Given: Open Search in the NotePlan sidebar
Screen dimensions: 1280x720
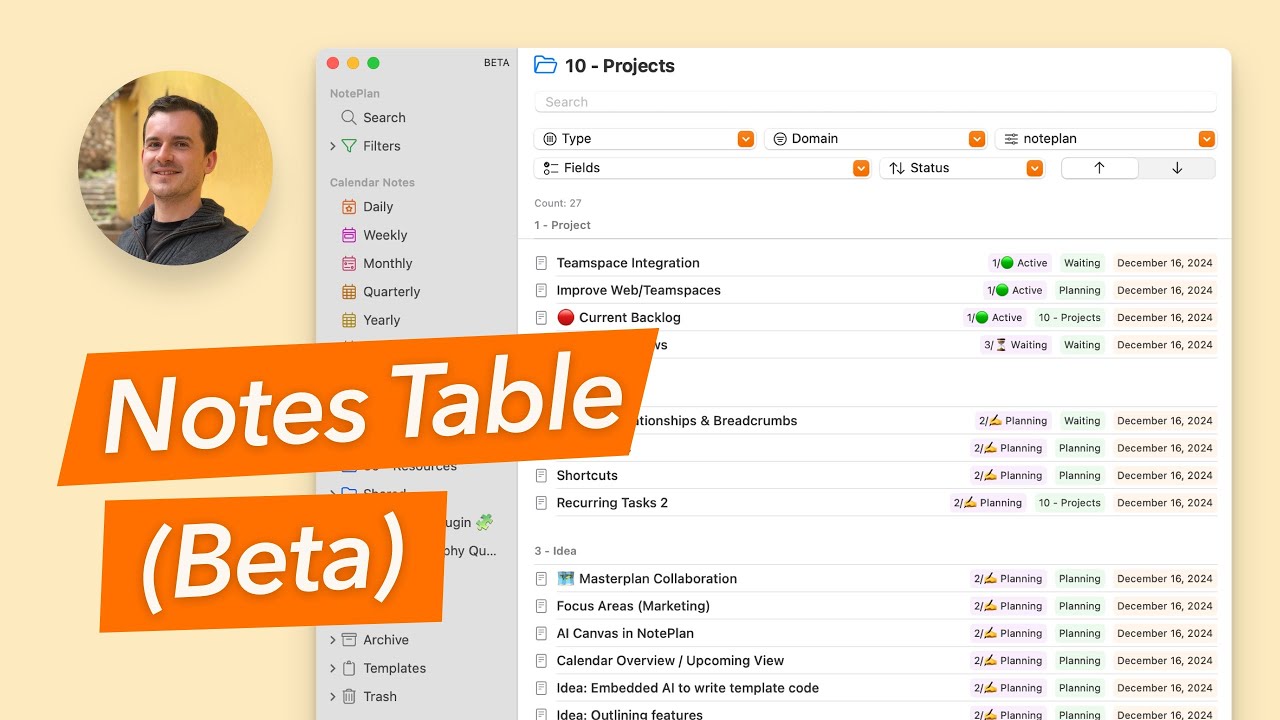Looking at the screenshot, I should [x=373, y=117].
